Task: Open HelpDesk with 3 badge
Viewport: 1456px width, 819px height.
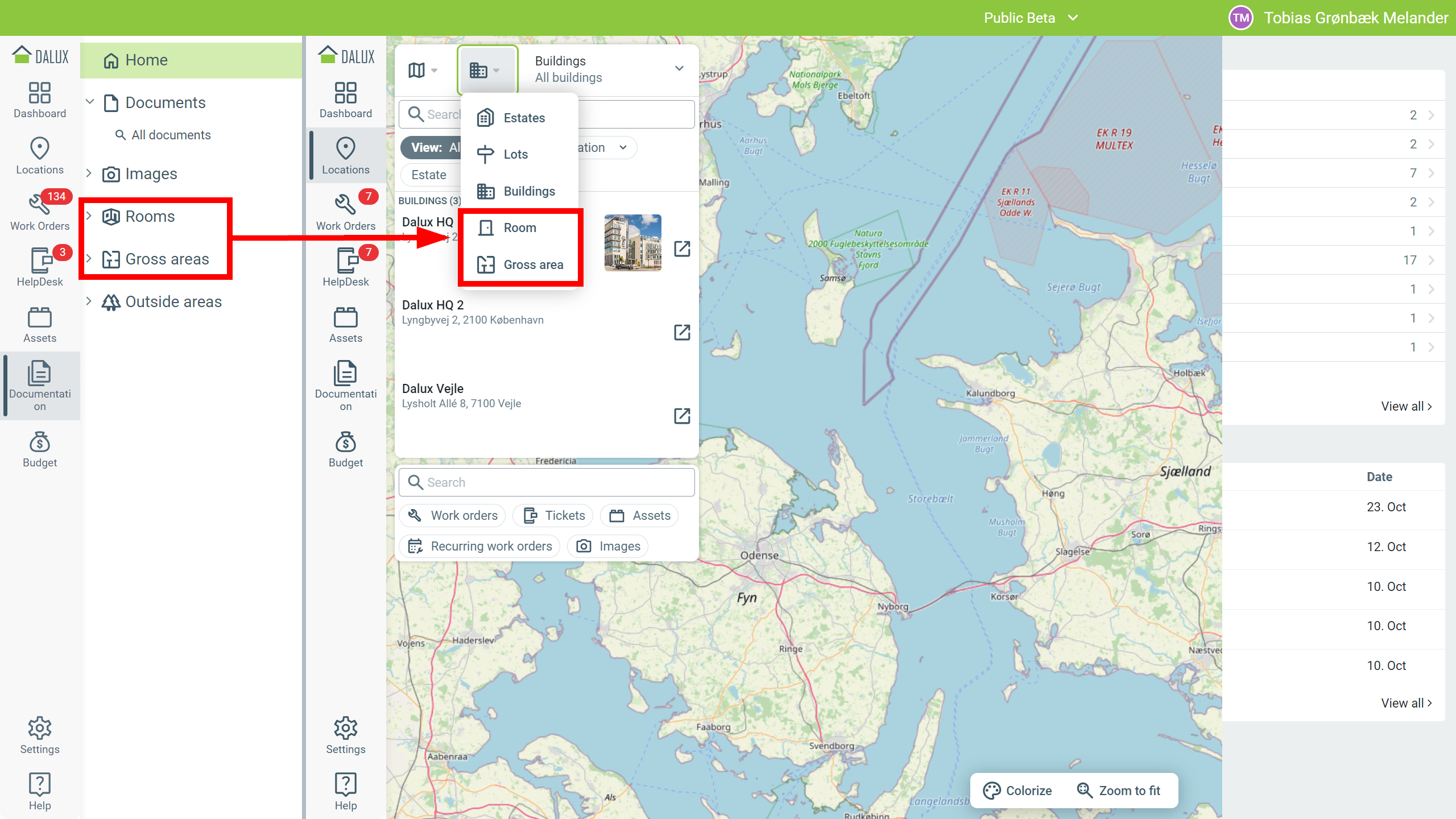Action: 40,267
